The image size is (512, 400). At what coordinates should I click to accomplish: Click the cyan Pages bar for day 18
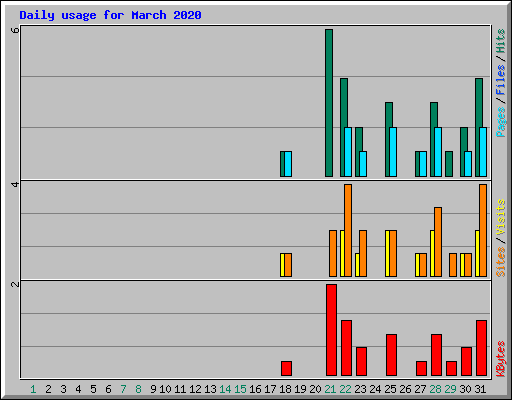point(288,164)
